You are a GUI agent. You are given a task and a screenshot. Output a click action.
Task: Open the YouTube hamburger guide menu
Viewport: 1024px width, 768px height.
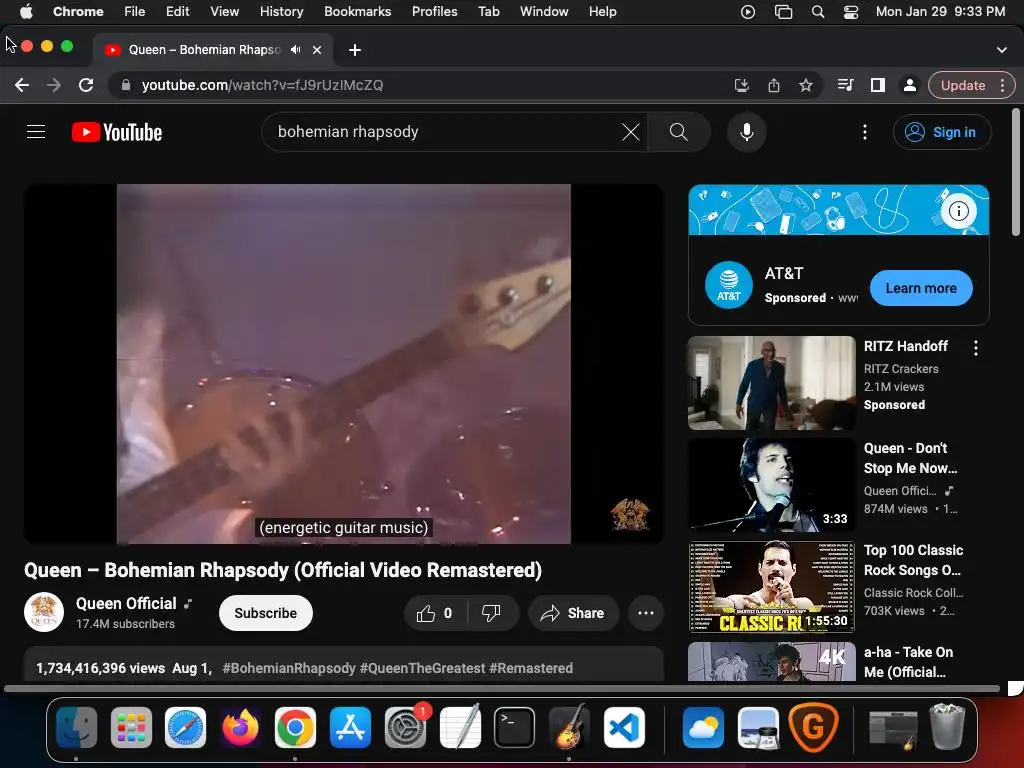pos(36,132)
